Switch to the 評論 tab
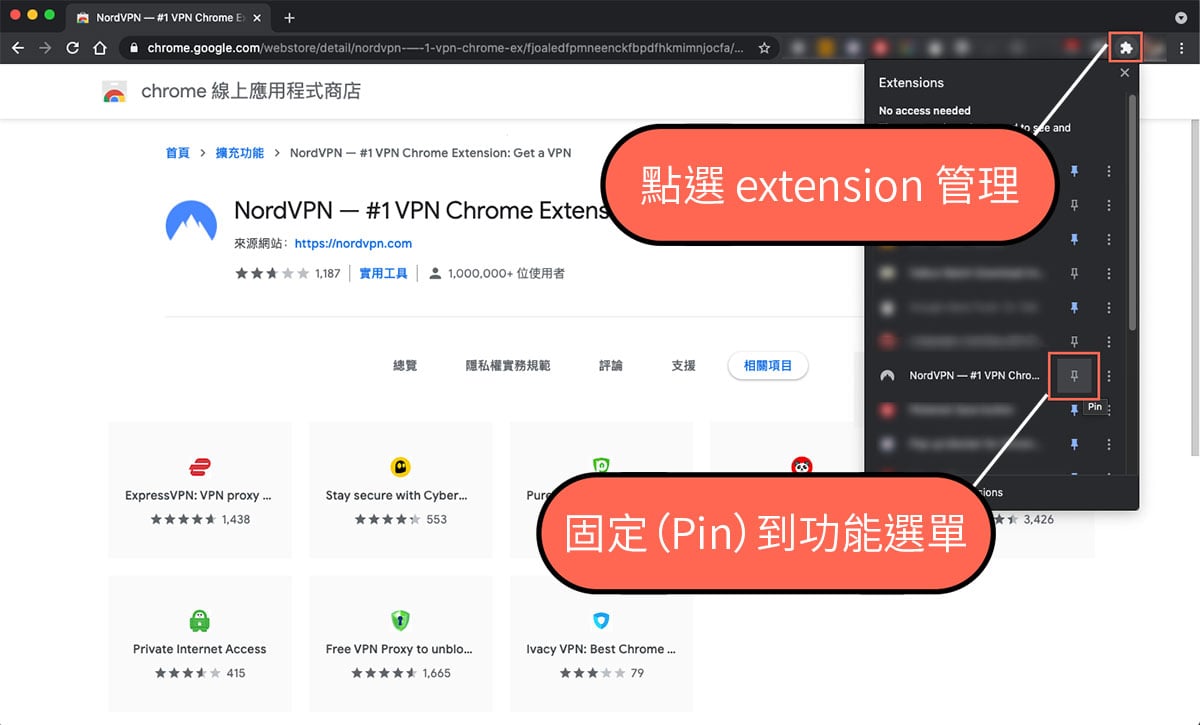The height and width of the screenshot is (725, 1200). pos(611,366)
